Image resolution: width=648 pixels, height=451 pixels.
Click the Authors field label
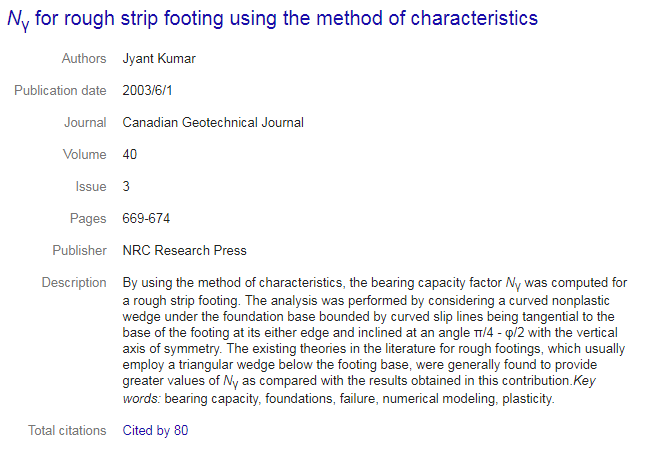tap(84, 58)
